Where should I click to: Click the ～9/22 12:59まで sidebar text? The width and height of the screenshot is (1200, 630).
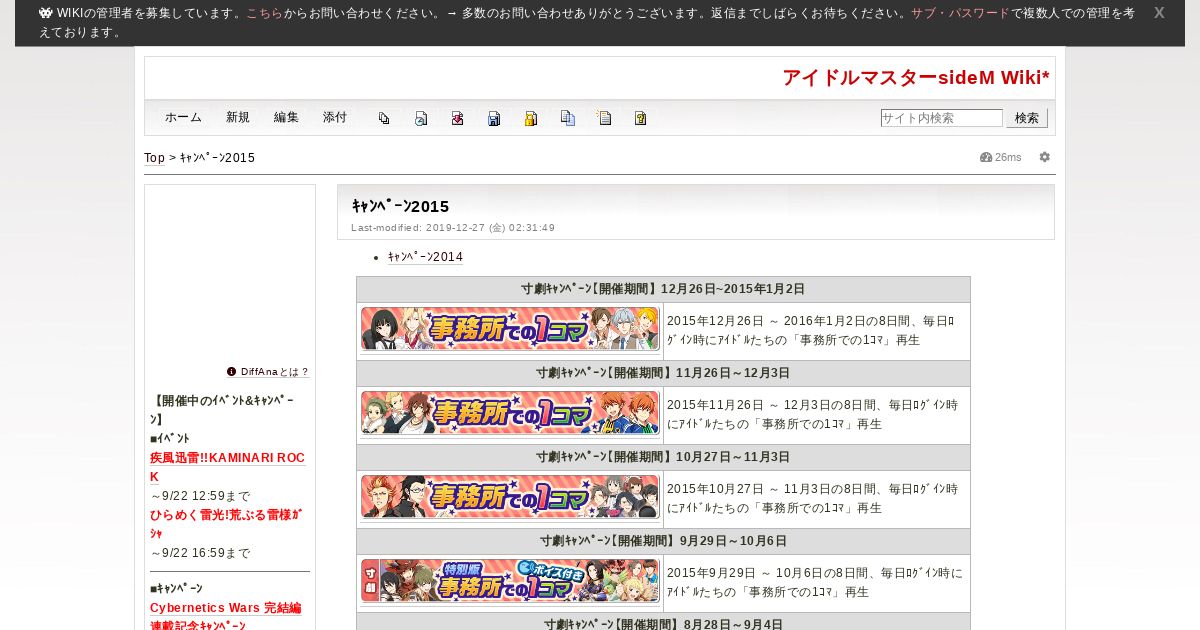pos(200,496)
